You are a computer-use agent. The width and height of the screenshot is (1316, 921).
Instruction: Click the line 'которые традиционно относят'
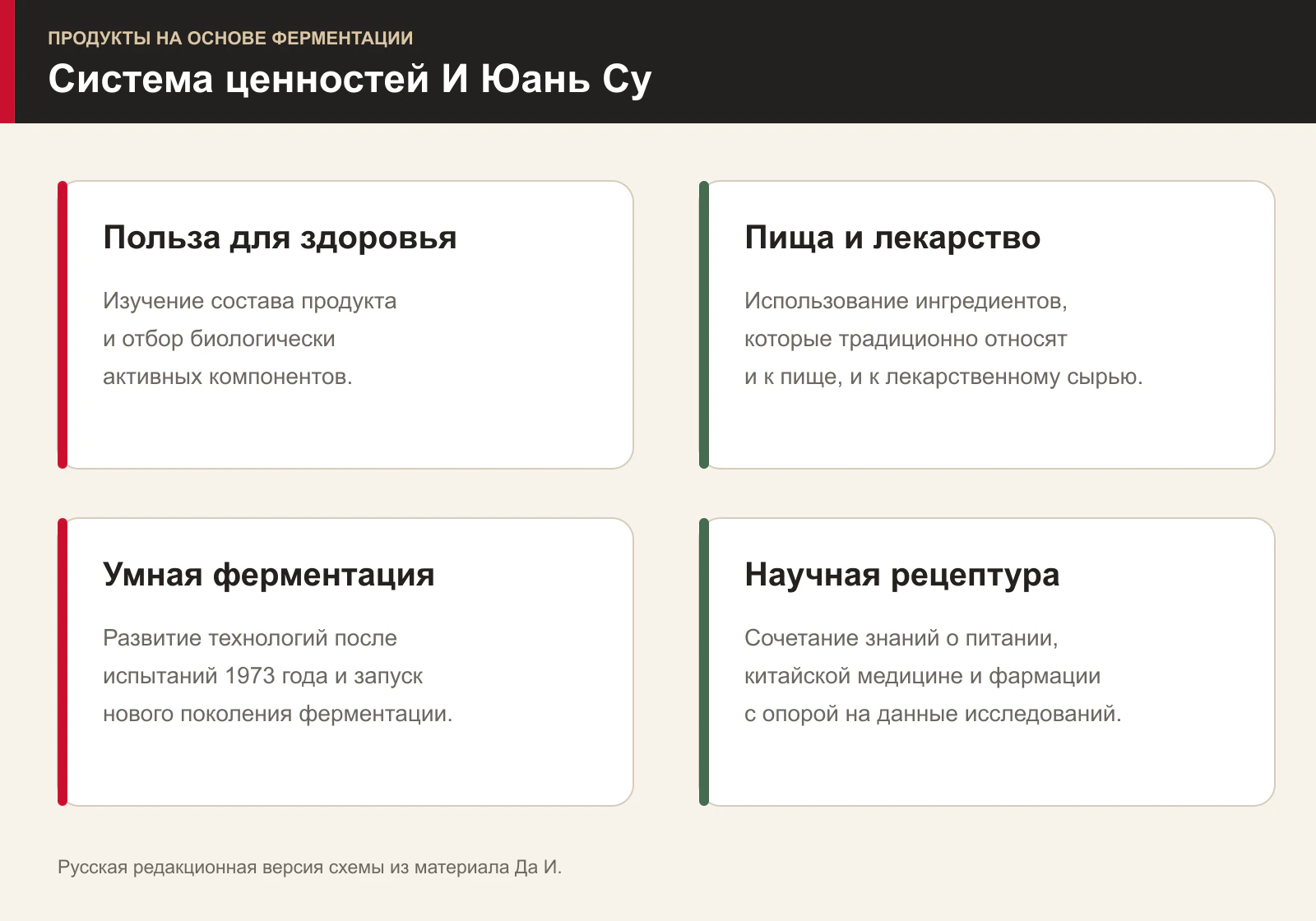[906, 339]
